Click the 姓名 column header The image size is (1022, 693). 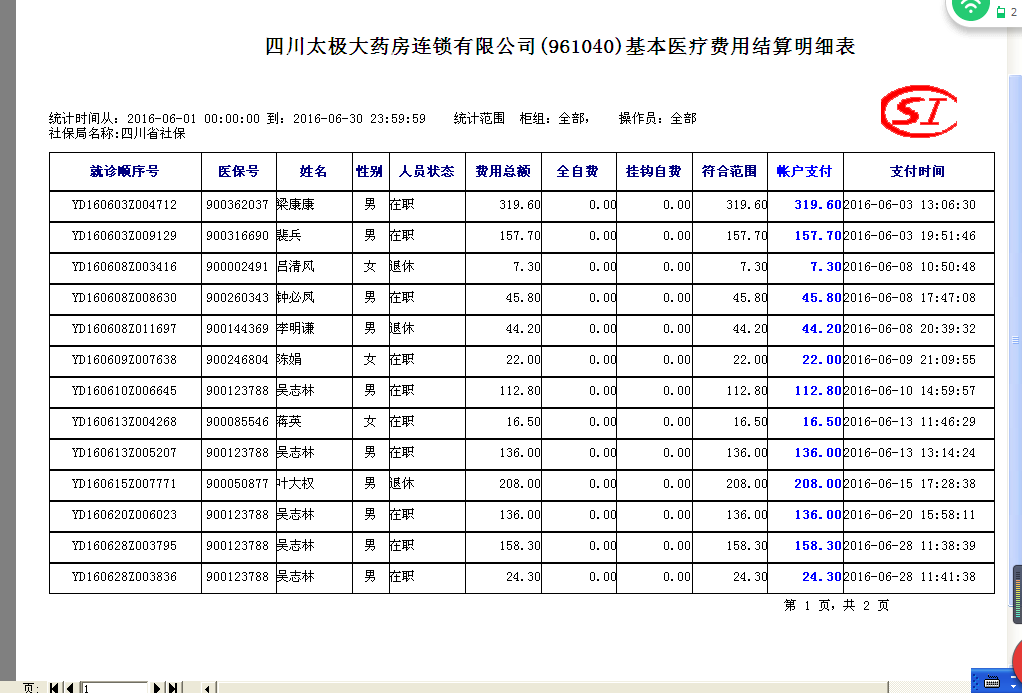pos(314,171)
